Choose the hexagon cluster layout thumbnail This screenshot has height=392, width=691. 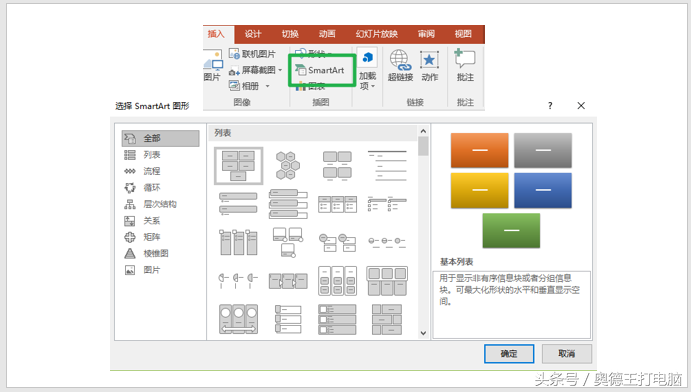[x=288, y=166]
